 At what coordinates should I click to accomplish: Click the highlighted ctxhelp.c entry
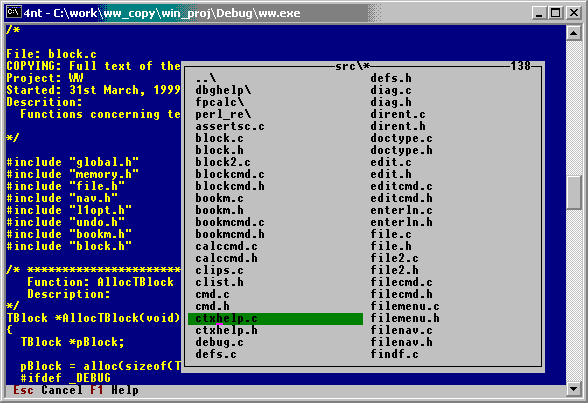(275, 319)
